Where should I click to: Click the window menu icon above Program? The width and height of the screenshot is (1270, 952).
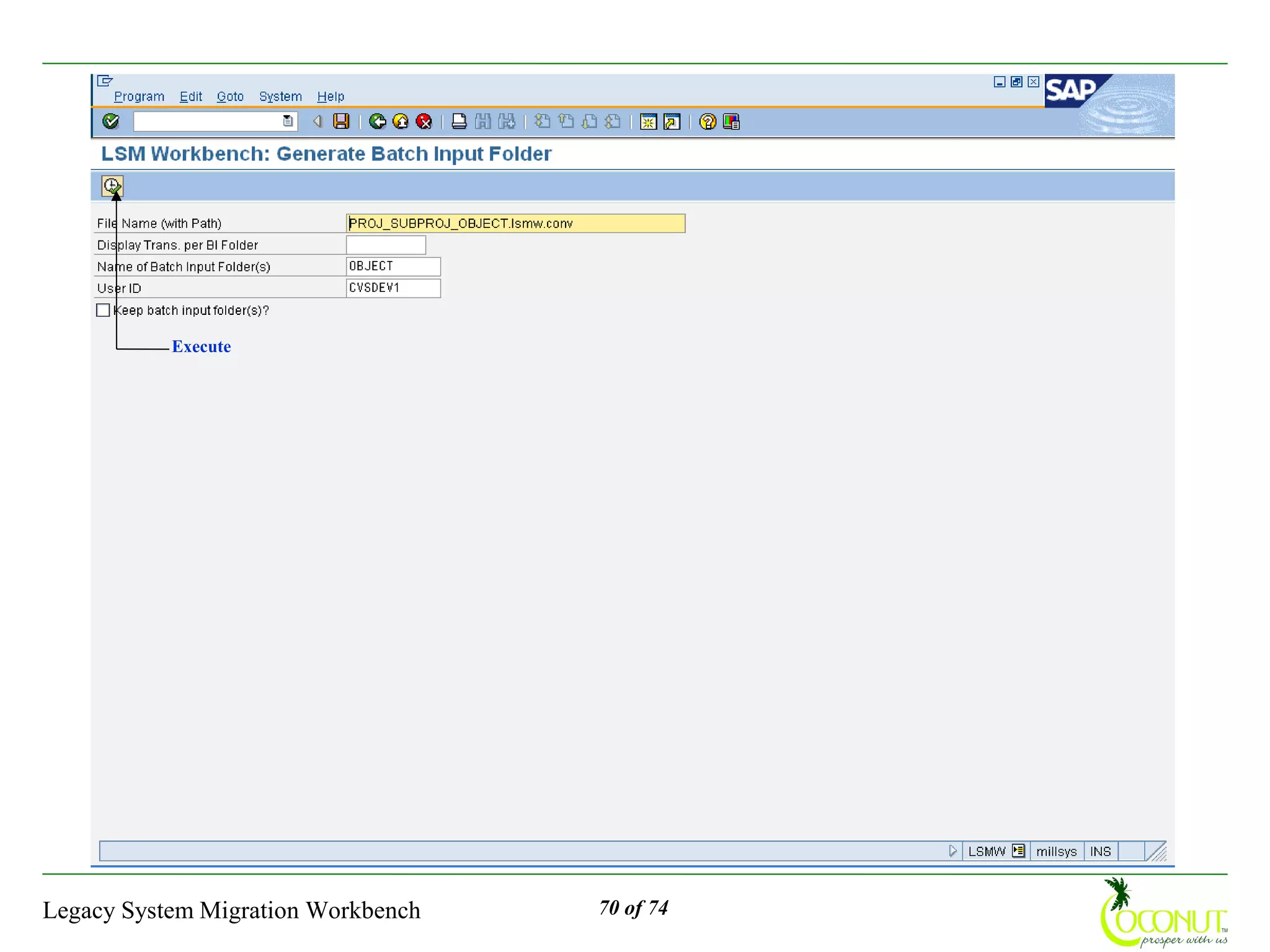click(105, 81)
